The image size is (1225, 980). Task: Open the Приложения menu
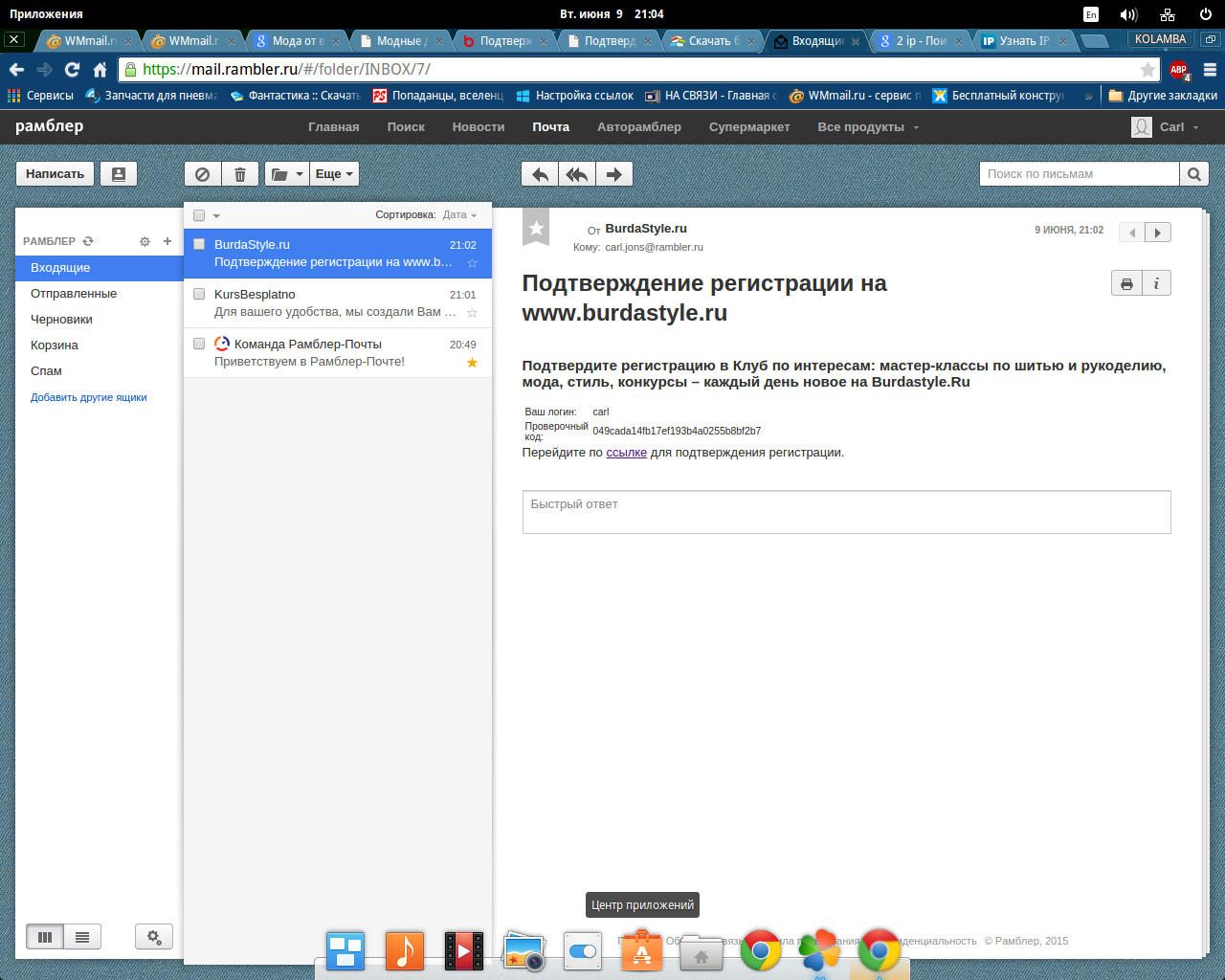pyautogui.click(x=46, y=14)
